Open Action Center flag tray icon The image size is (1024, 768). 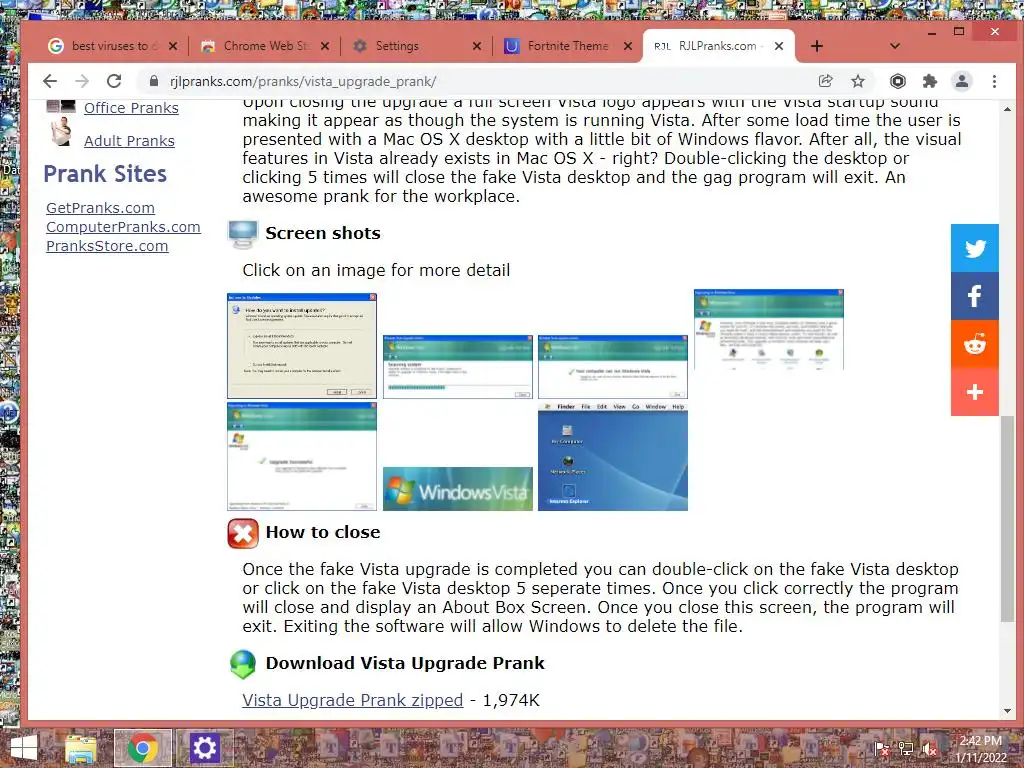(x=881, y=749)
